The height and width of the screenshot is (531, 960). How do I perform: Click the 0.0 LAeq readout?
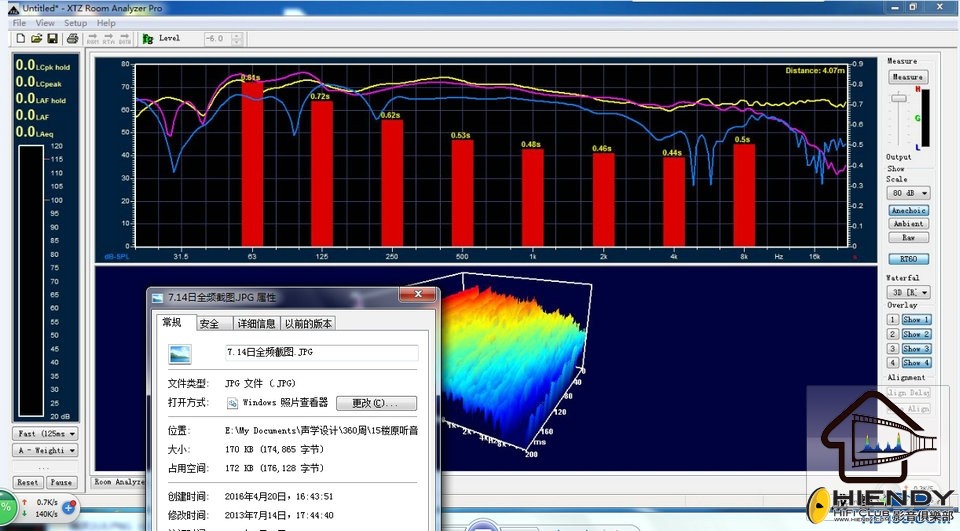tap(35, 132)
